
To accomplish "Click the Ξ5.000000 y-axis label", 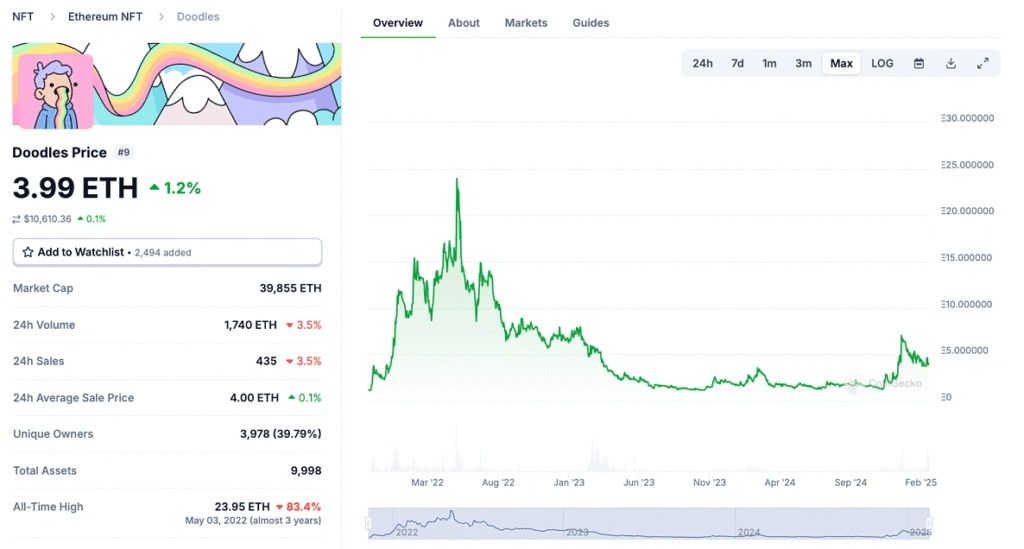I will coord(965,351).
